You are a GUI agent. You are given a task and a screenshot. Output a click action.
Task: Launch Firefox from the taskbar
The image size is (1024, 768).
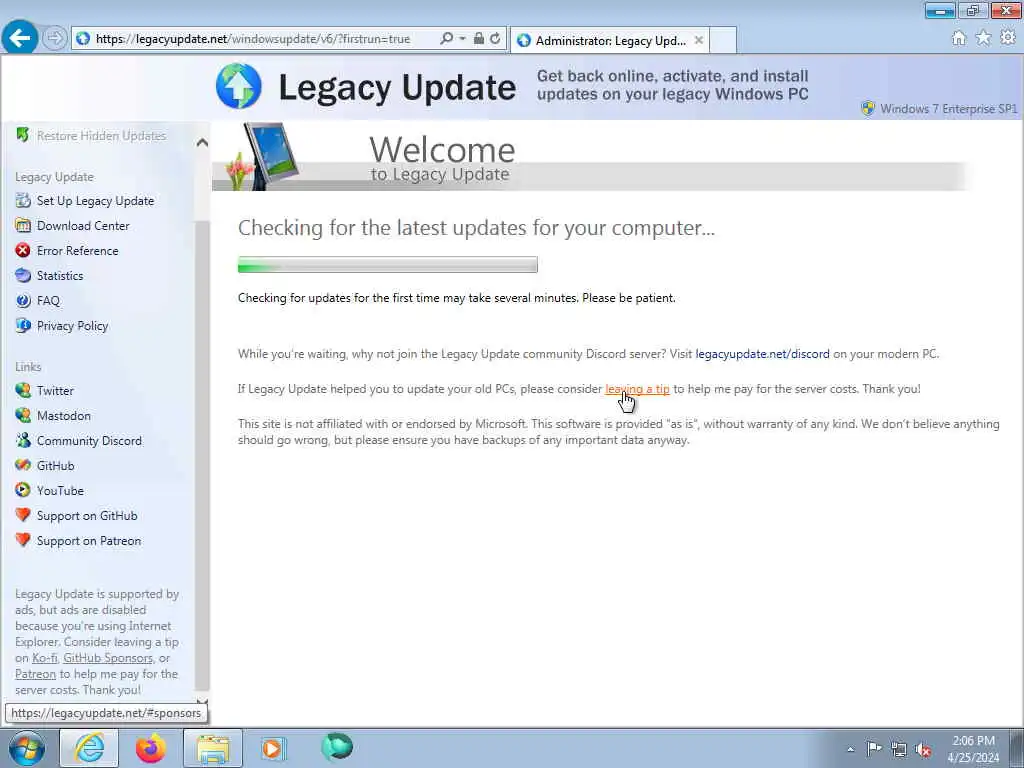point(151,748)
